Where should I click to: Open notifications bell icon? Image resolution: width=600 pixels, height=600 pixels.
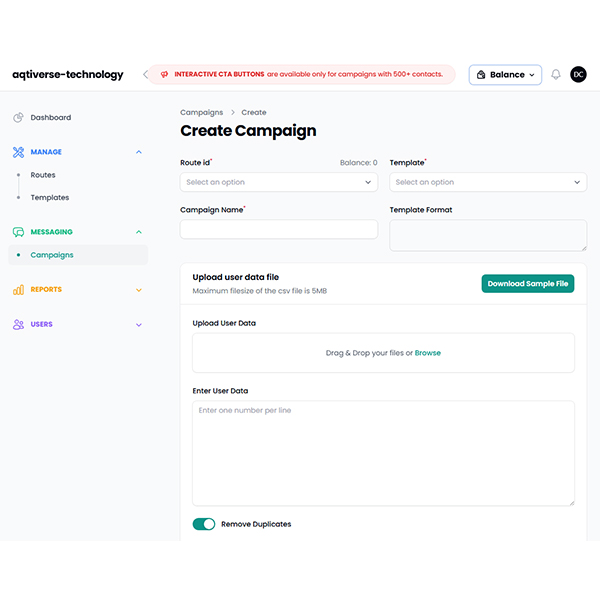tap(556, 75)
